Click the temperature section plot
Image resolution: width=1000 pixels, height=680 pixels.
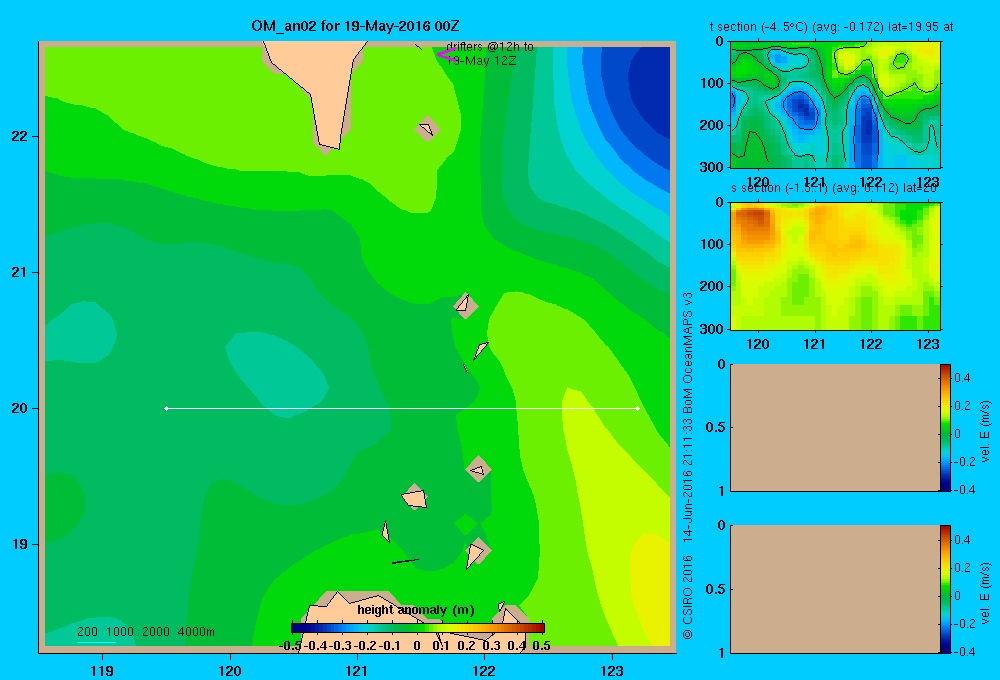[835, 105]
